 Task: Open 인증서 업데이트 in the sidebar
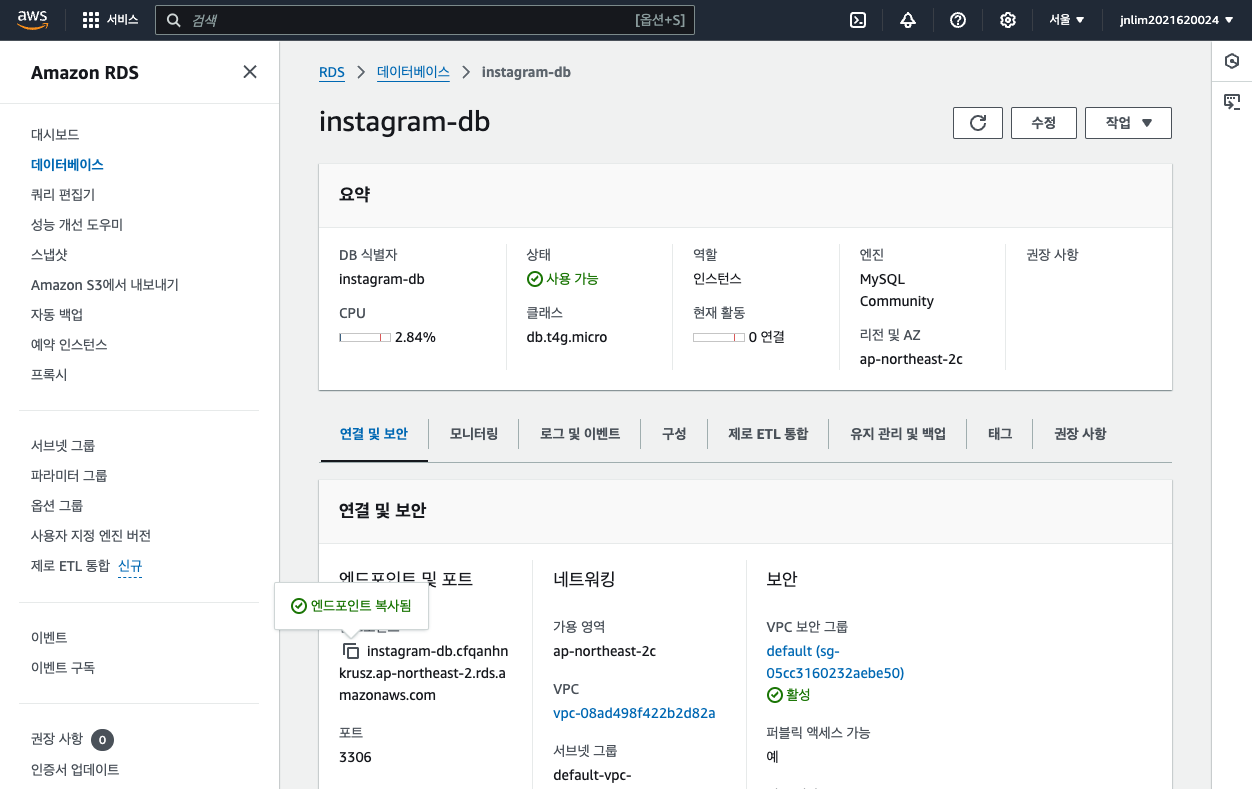click(75, 769)
